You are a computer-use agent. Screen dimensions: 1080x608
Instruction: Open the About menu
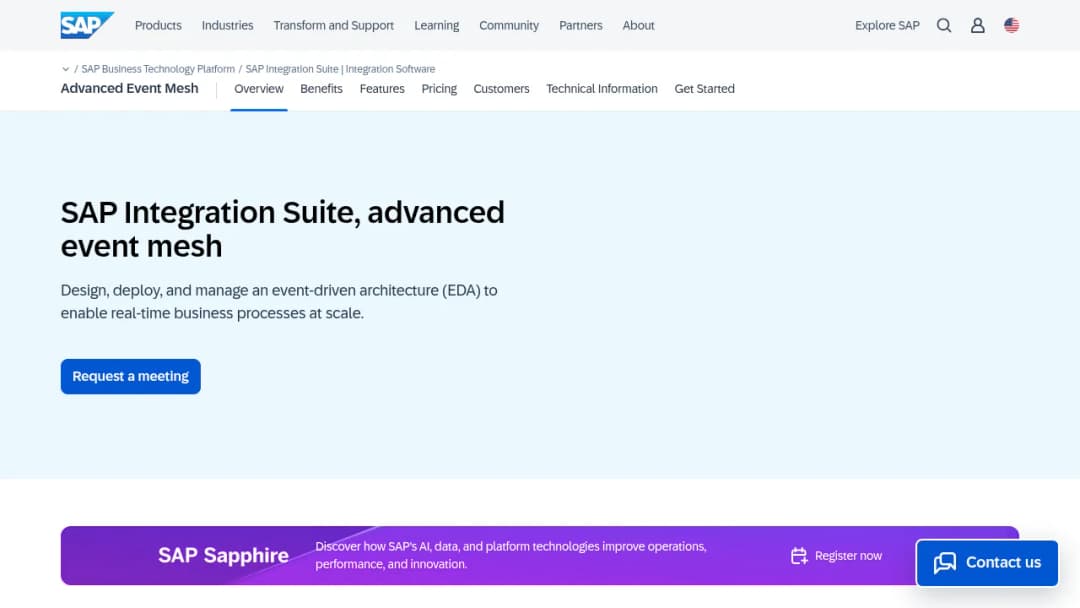(638, 25)
